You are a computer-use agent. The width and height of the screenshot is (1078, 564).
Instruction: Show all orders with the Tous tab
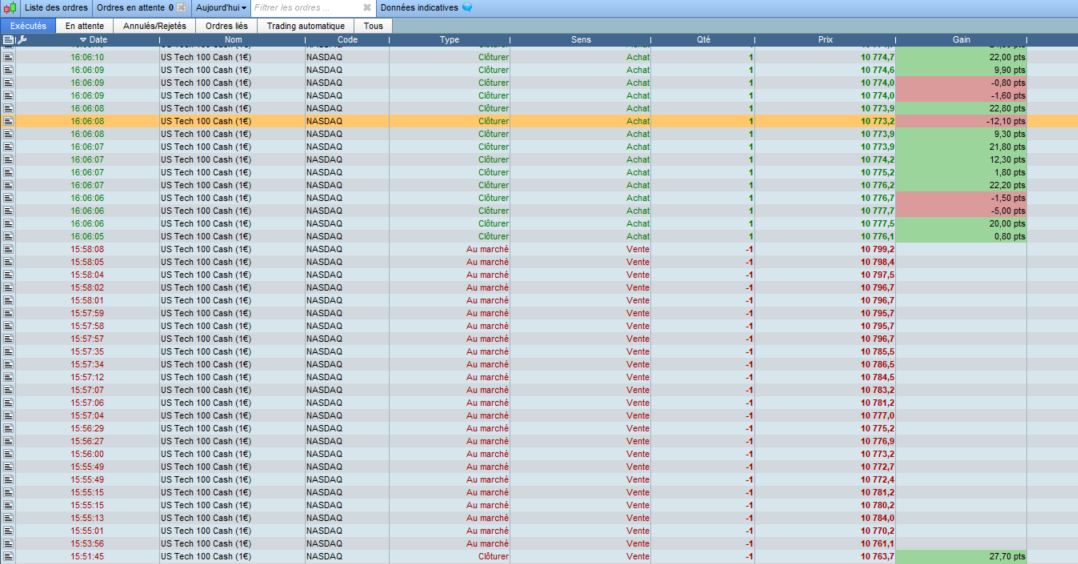pos(373,26)
